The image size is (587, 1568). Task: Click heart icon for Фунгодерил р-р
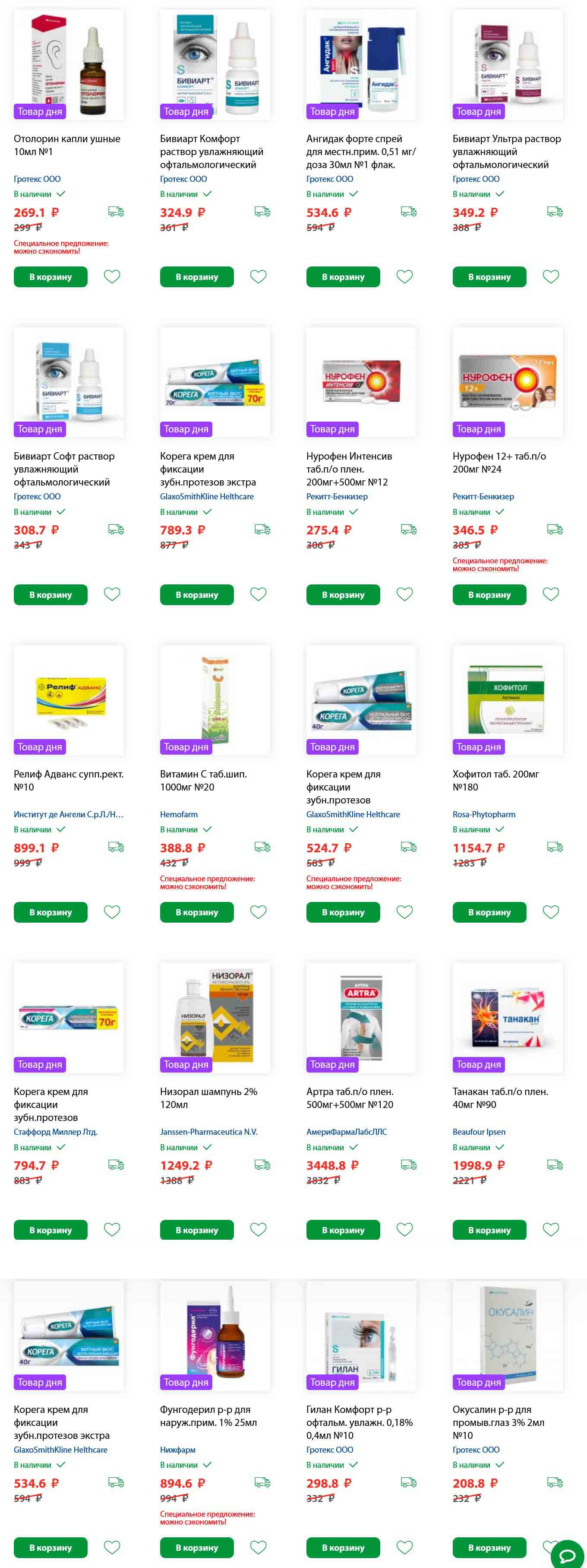pos(259,1547)
